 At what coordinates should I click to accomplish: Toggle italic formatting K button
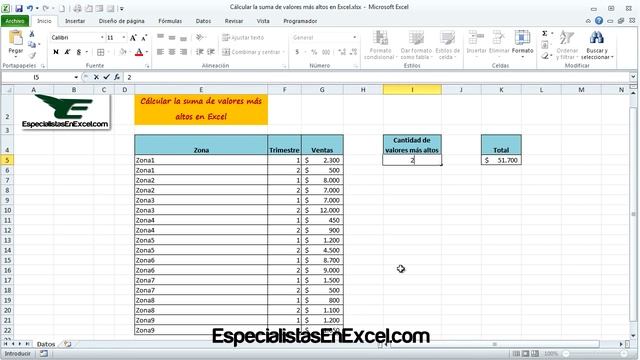pos(67,52)
